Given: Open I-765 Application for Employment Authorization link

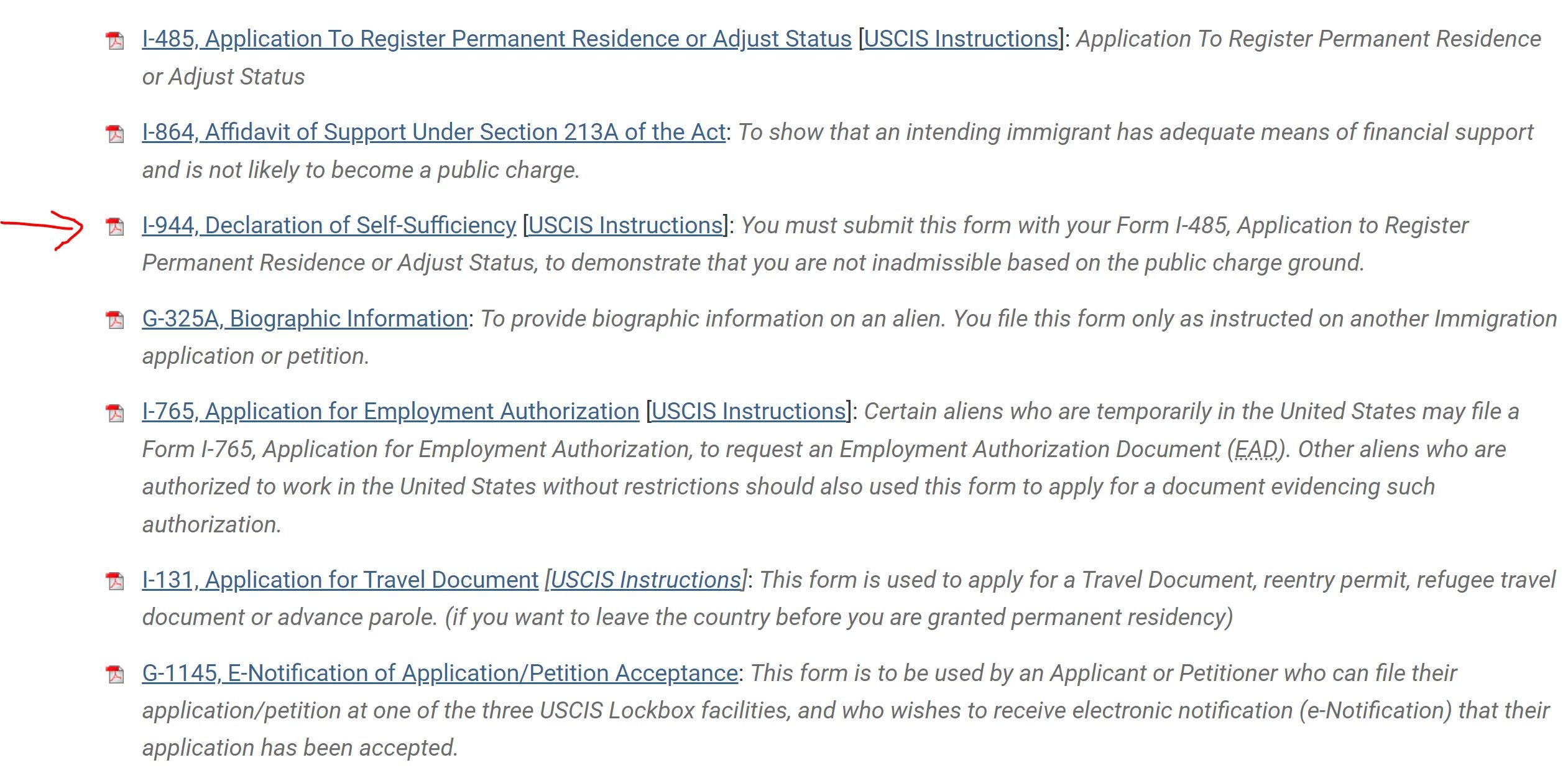Looking at the screenshot, I should pyautogui.click(x=390, y=411).
